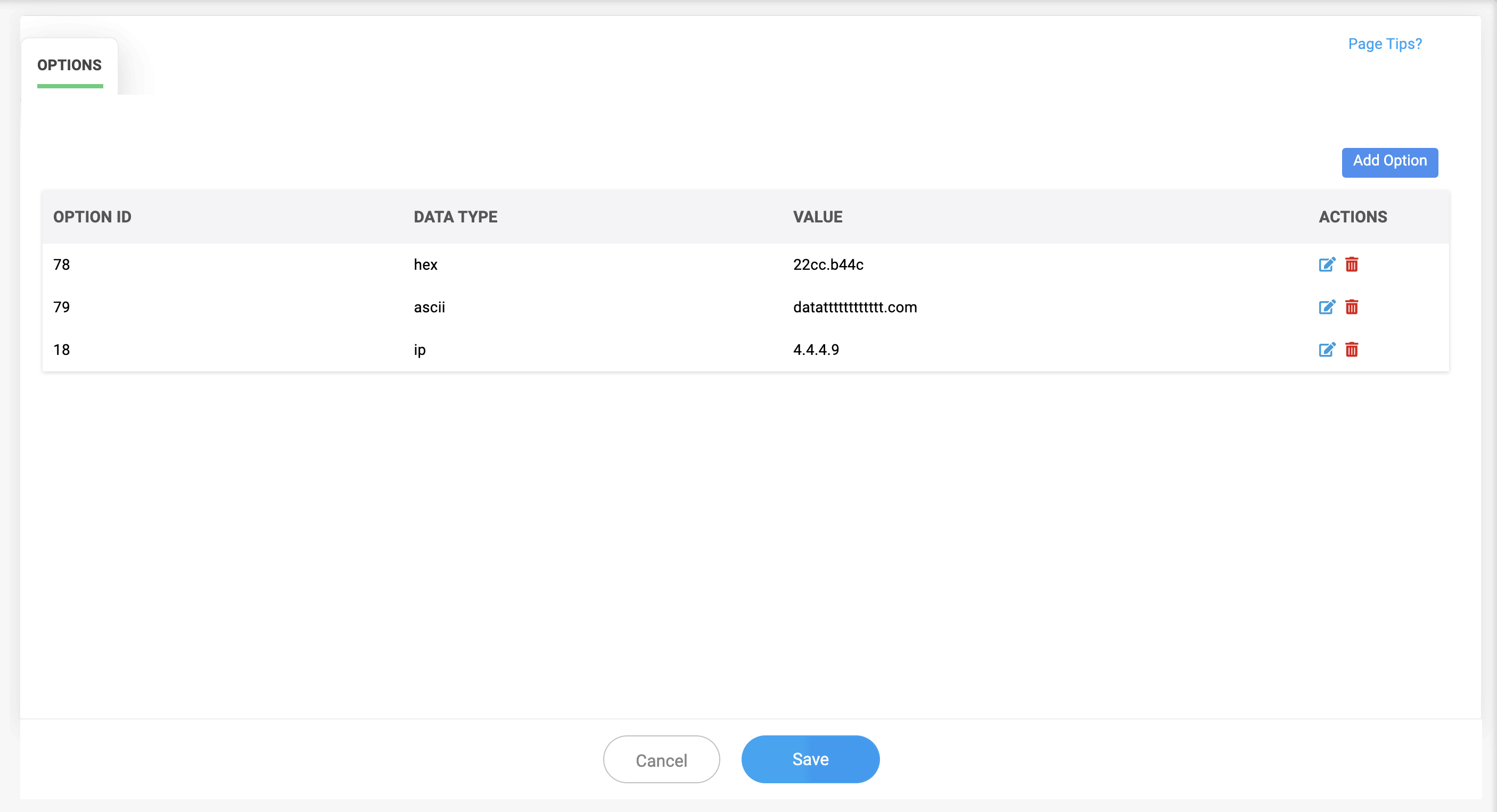Click the 4.4.4.9 value cell
1497x812 pixels.
816,350
